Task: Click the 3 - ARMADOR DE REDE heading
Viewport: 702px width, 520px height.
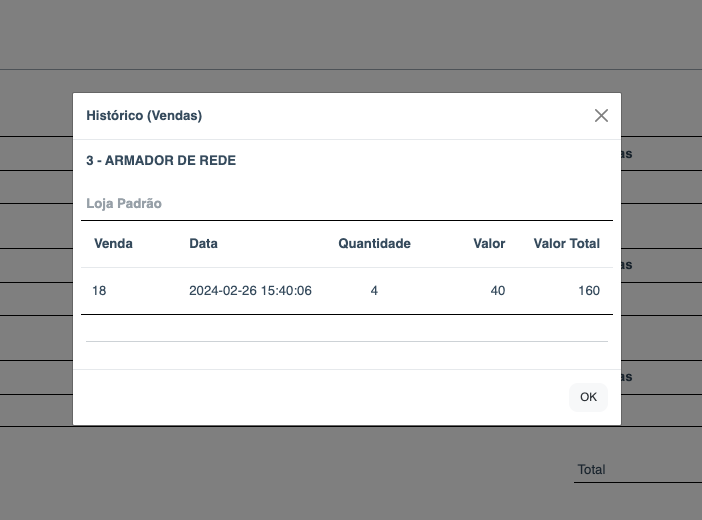Action: tap(161, 160)
